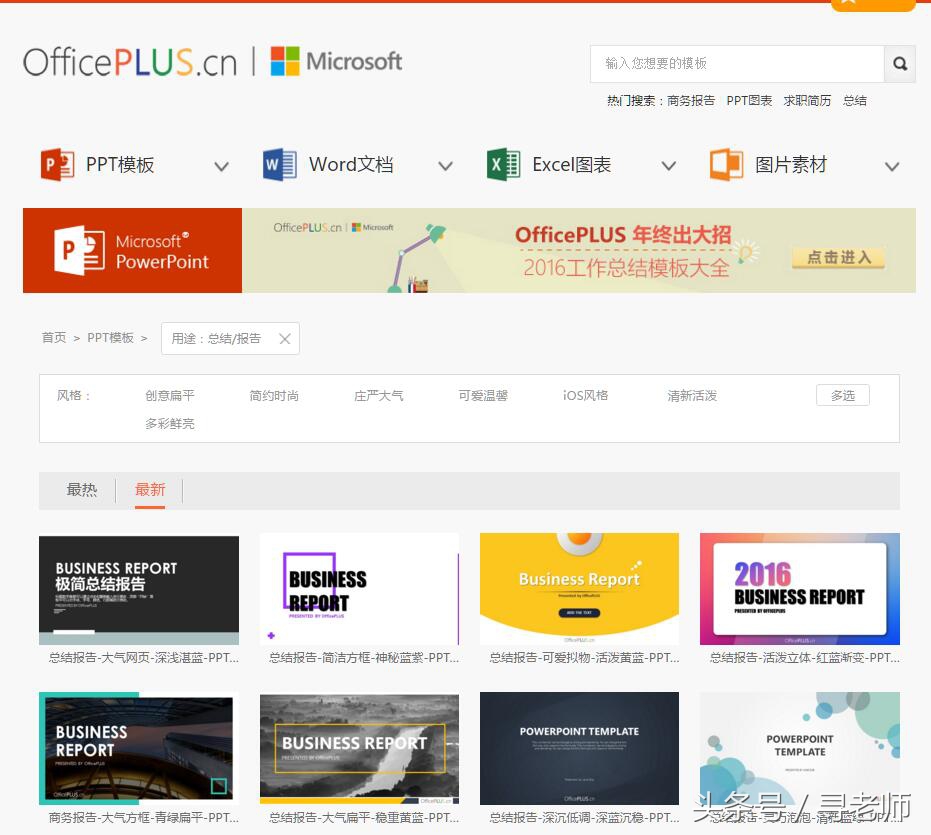Click the orange Microsoft PowerPoint banner tile
Image resolution: width=931 pixels, height=835 pixels.
132,250
